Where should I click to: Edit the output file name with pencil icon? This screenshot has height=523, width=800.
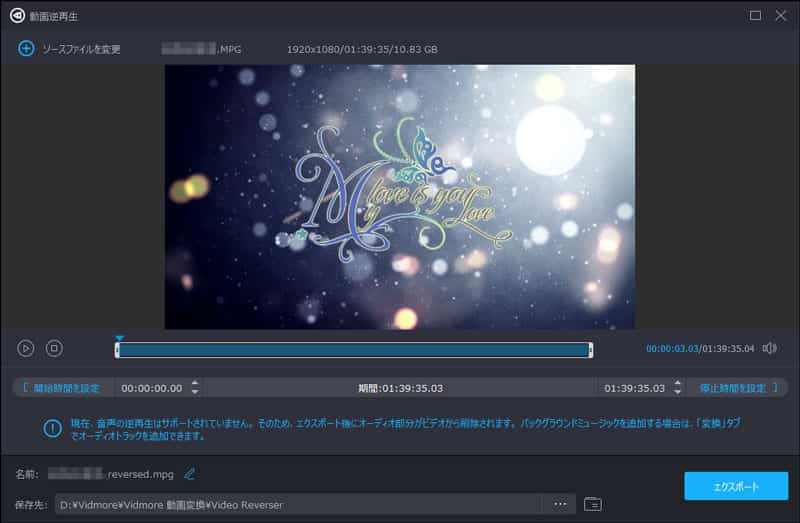pos(189,474)
